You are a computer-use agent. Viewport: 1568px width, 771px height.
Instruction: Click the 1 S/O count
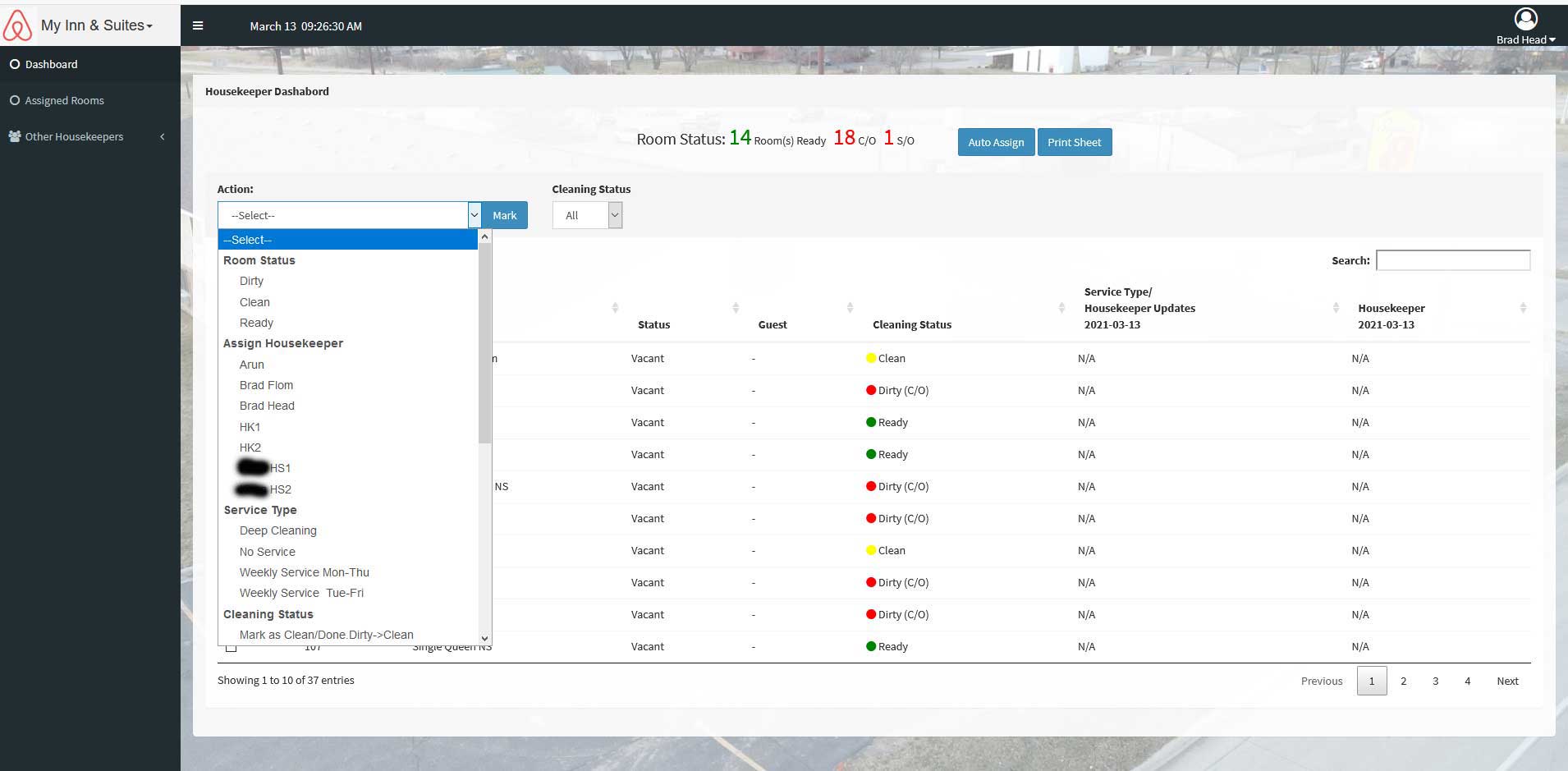click(x=899, y=139)
